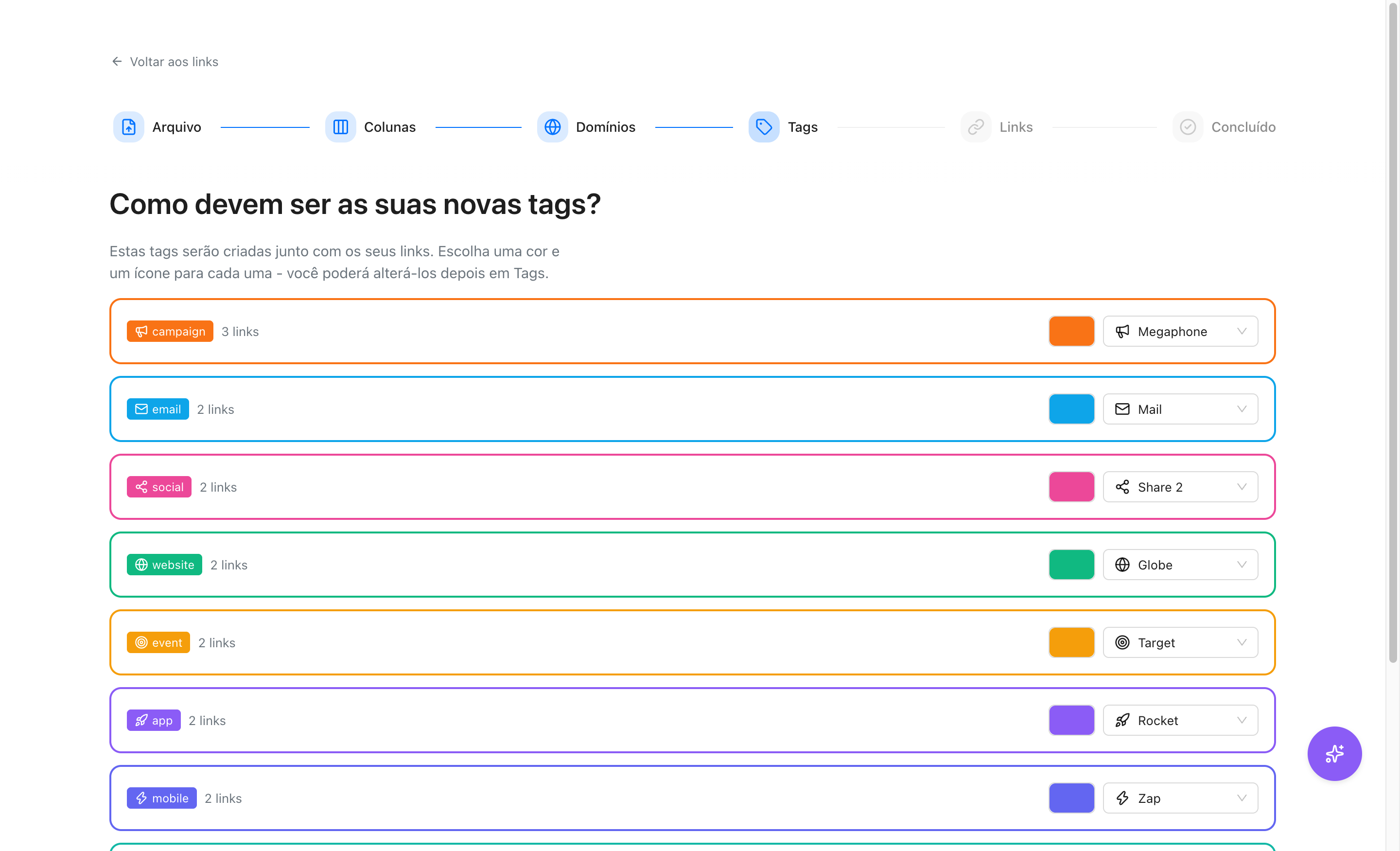Click the yellow event tag badge
Viewport: 1400px width, 851px height.
(158, 642)
